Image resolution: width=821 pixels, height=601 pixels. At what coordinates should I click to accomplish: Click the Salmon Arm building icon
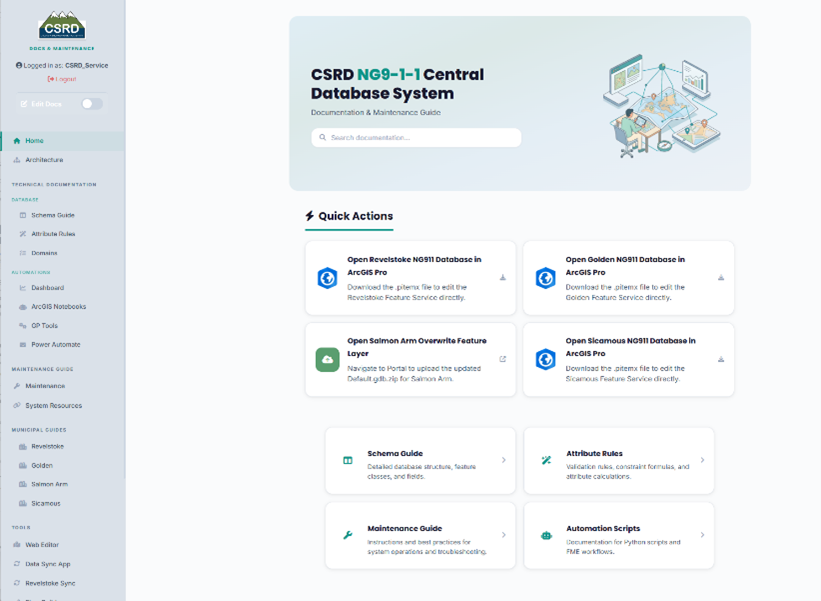[23, 484]
